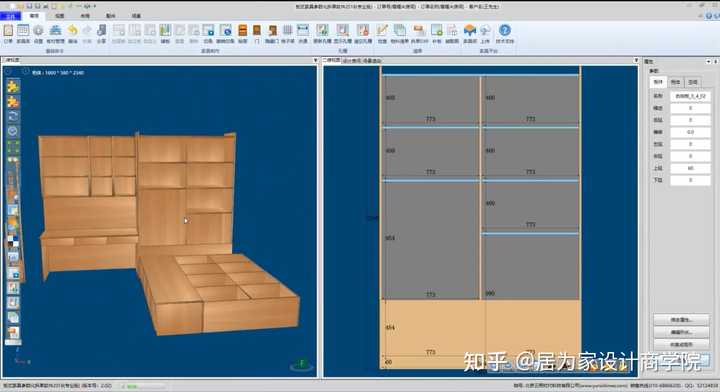720x392 pixels.
Task: Expand the 2D view panel dropdown arrow
Action: [636, 60]
